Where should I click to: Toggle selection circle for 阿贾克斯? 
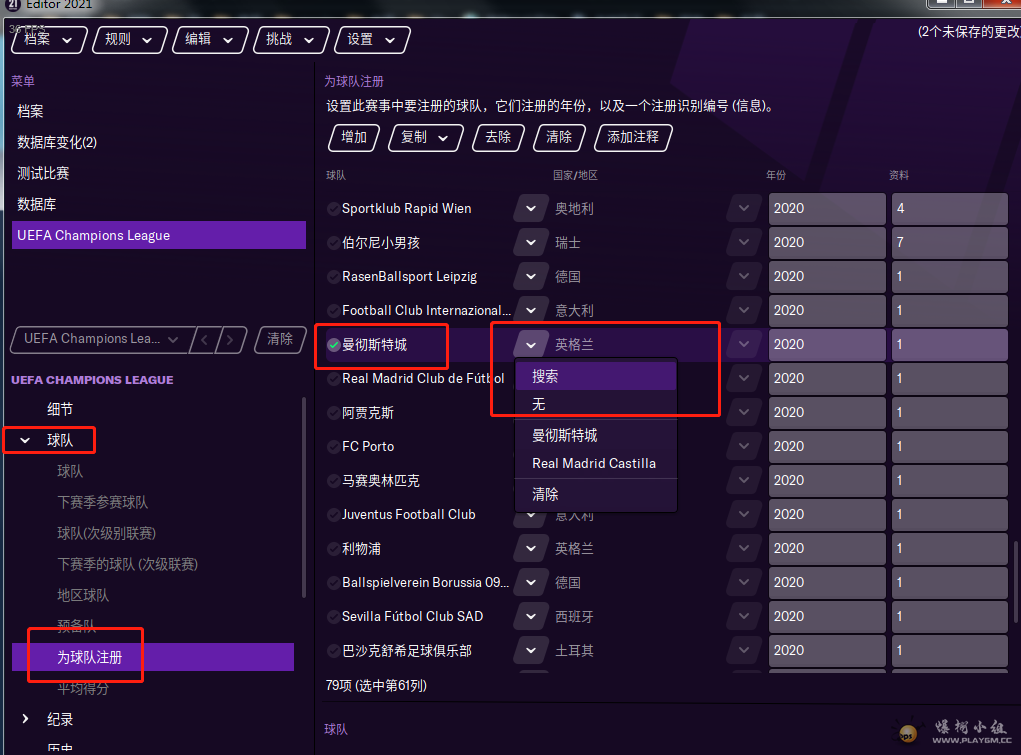[333, 412]
